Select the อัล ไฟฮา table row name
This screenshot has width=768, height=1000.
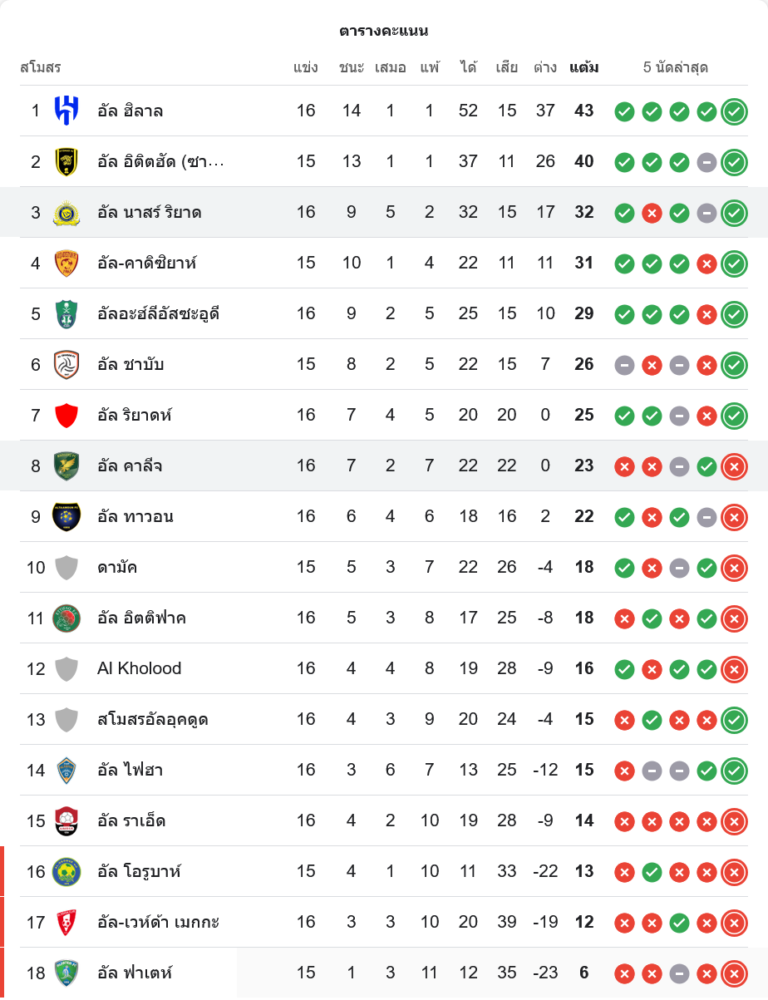pyautogui.click(x=130, y=770)
